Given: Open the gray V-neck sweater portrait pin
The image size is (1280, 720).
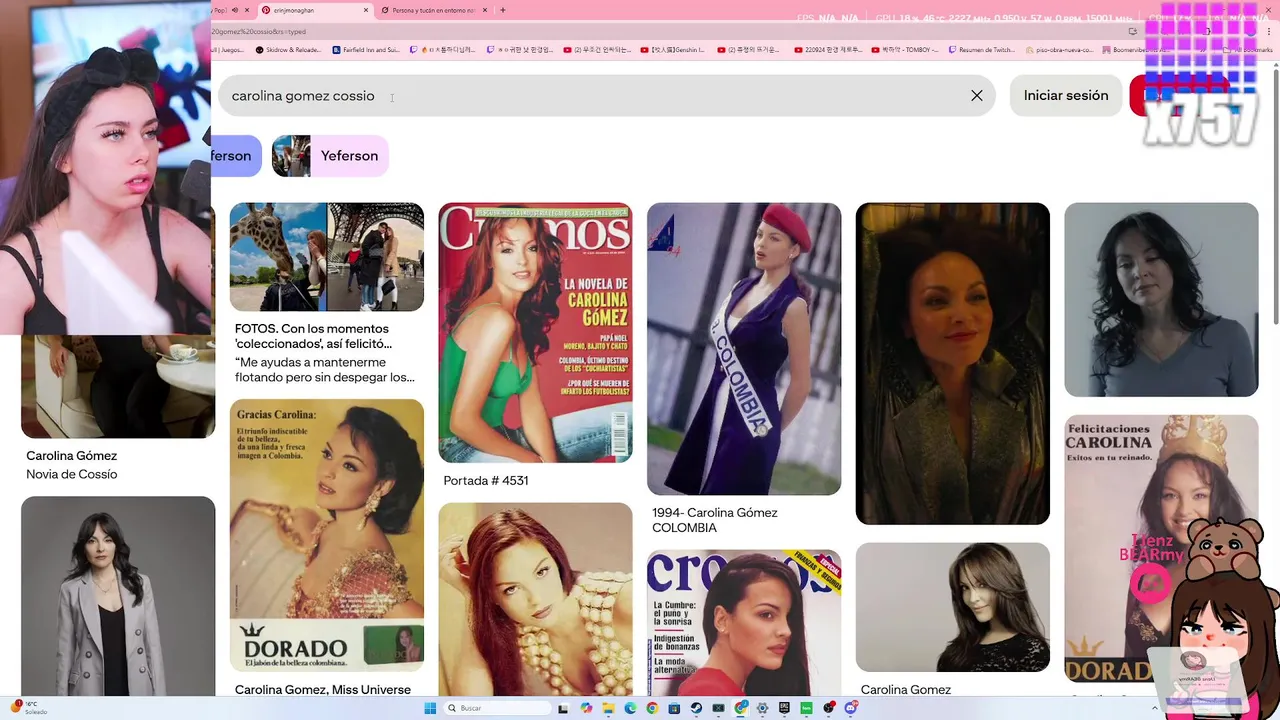Looking at the screenshot, I should [1161, 300].
